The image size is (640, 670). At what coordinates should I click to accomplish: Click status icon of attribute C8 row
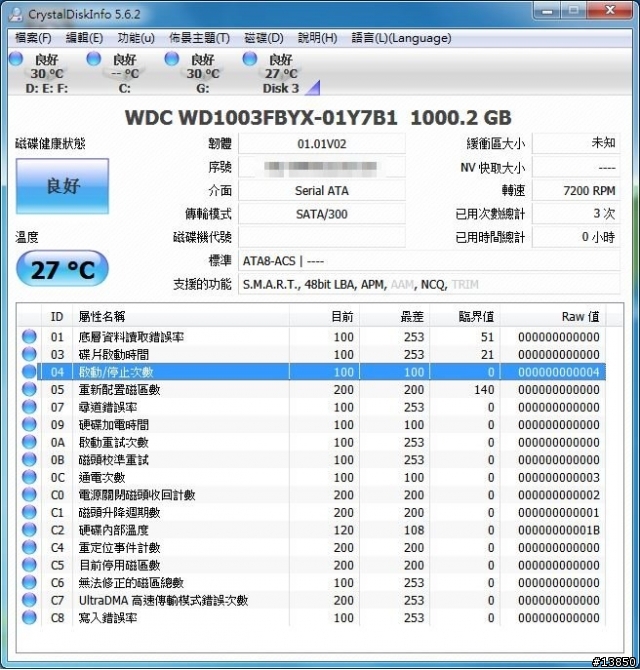[29, 617]
